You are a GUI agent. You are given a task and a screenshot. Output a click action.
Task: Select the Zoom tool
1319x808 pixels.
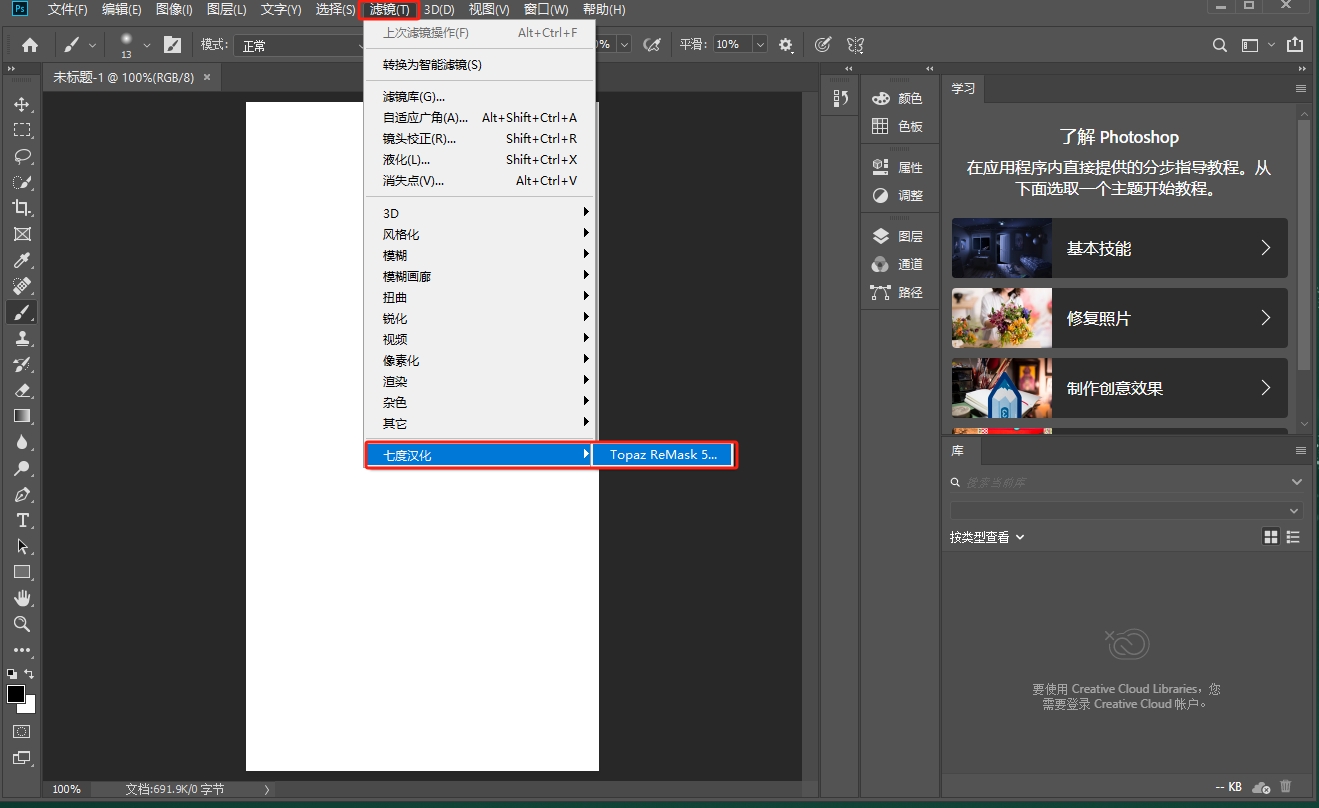tap(22, 624)
